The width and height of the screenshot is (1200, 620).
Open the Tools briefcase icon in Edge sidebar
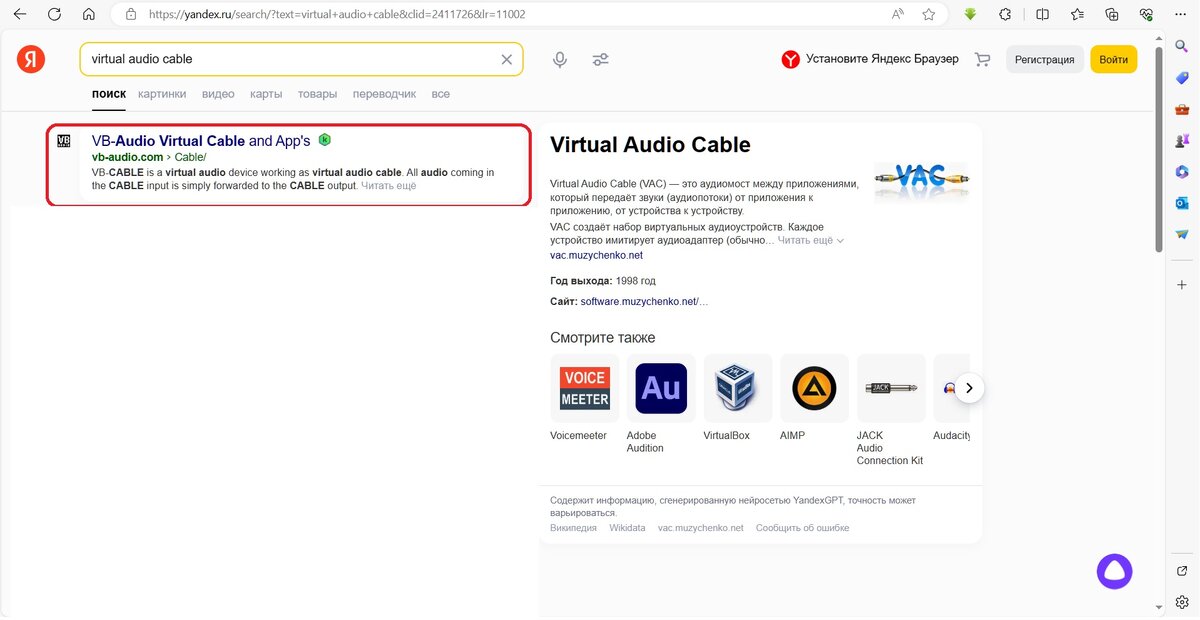click(1182, 109)
